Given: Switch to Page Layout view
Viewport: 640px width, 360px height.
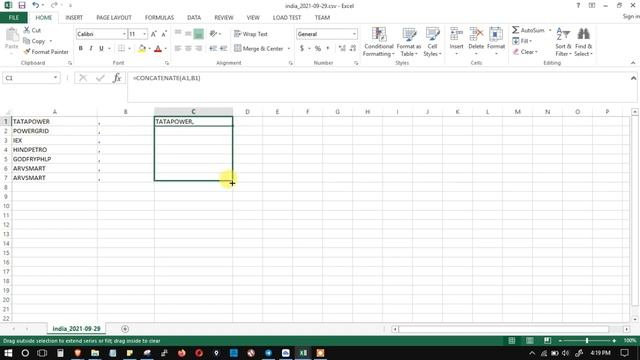Looking at the screenshot, I should coord(529,340).
